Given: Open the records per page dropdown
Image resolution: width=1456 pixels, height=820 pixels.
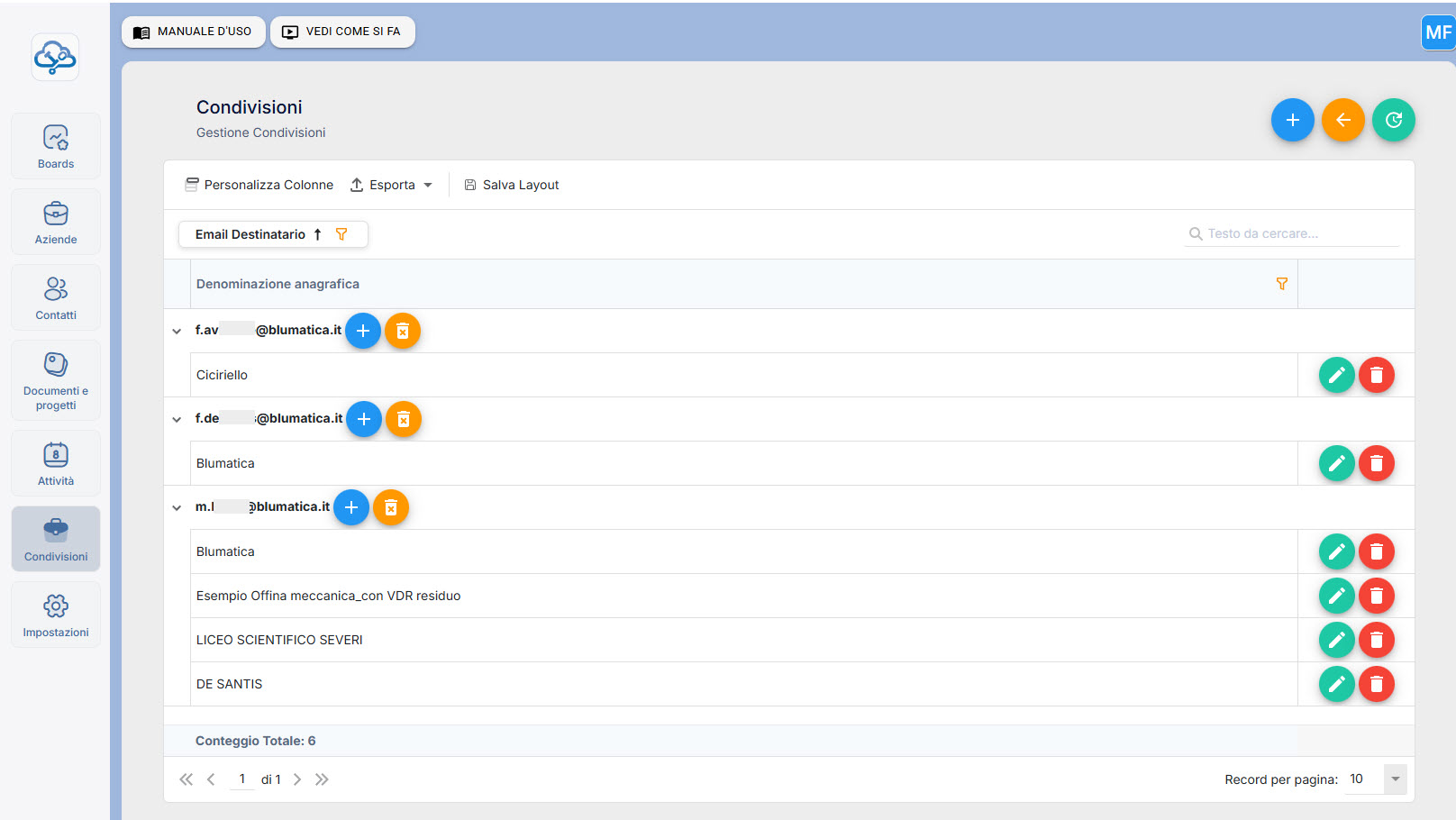Looking at the screenshot, I should point(1395,779).
